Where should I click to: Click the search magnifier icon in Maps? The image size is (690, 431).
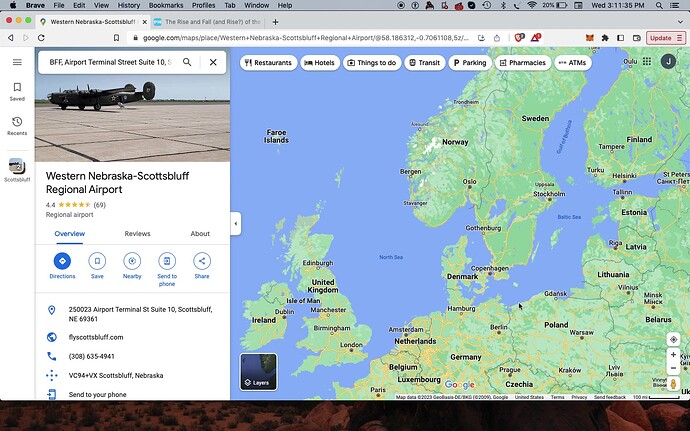[187, 62]
